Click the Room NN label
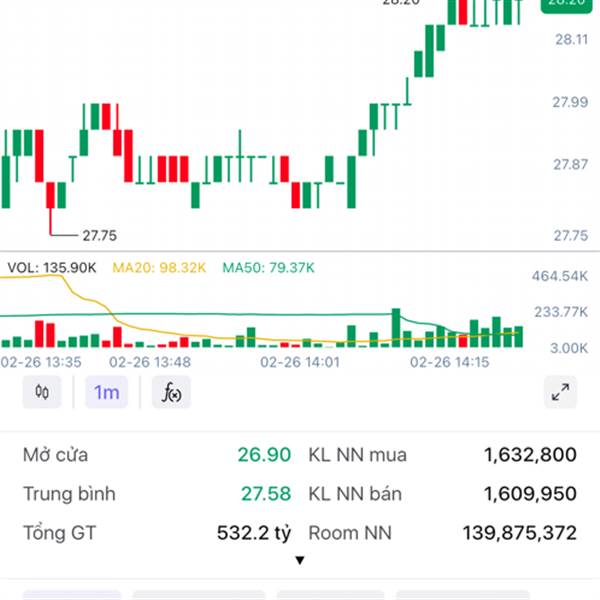Viewport: 600px width, 600px height. point(350,533)
